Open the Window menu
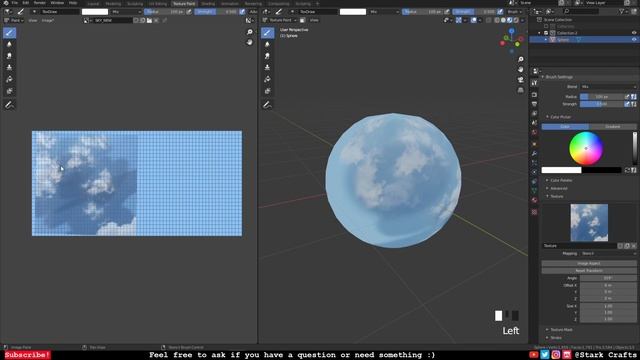640x360 pixels. (x=57, y=3)
